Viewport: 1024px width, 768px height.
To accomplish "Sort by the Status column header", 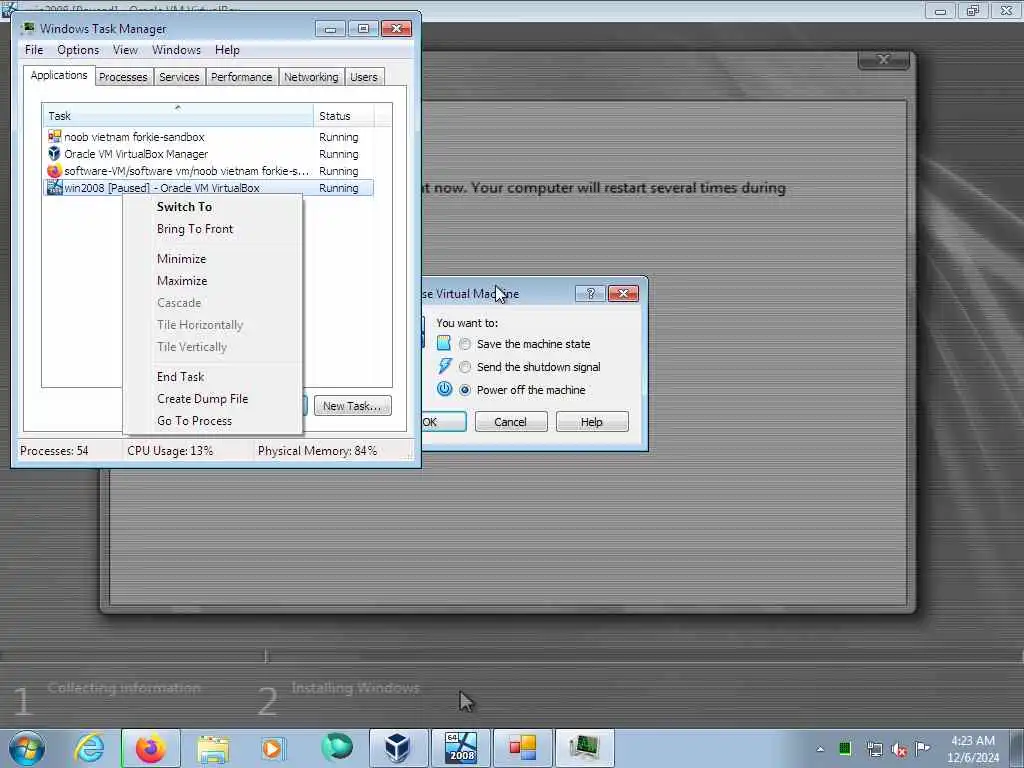I will [x=344, y=115].
